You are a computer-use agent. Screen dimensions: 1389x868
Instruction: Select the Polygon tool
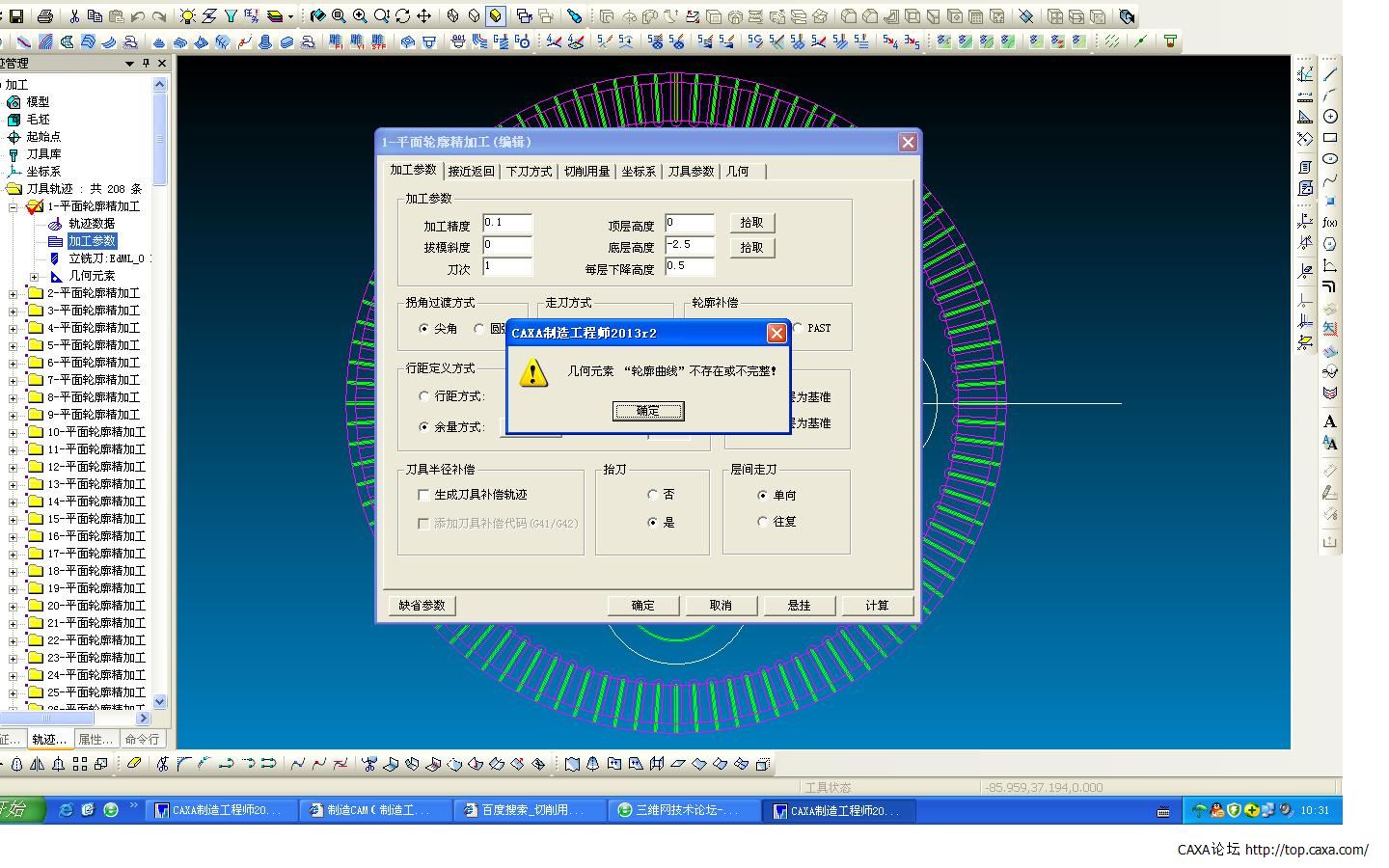(x=1330, y=244)
